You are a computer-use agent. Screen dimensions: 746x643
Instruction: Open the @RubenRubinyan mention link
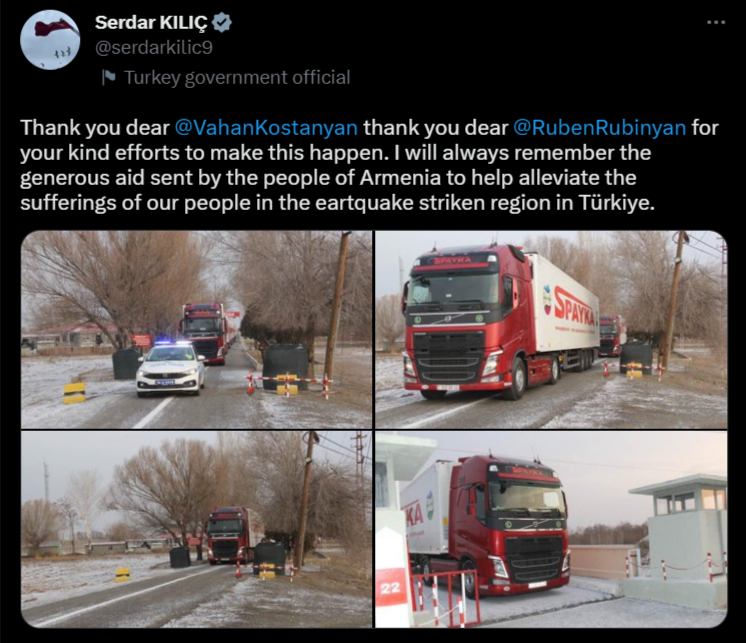(599, 127)
